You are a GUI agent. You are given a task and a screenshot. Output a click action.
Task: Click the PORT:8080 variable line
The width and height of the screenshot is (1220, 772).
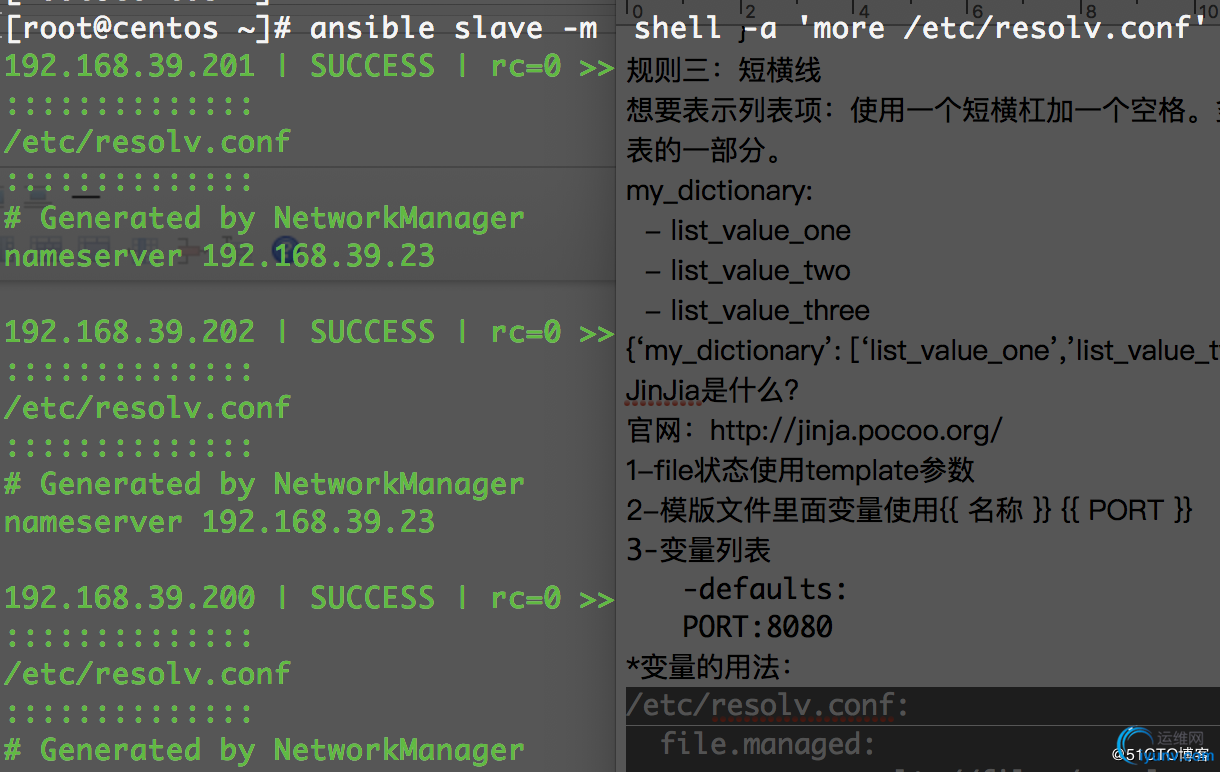coord(757,627)
